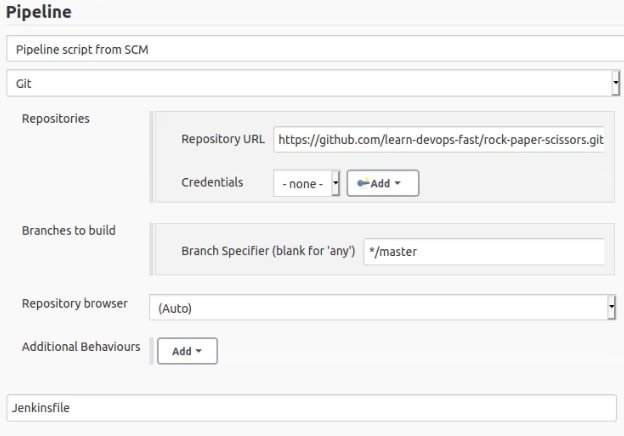Click the caret arrow on credentials Add button

pyautogui.click(x=398, y=184)
